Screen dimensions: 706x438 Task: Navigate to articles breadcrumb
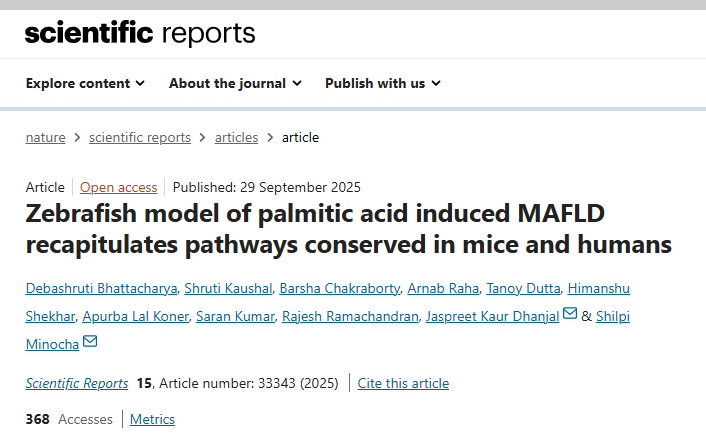(236, 137)
